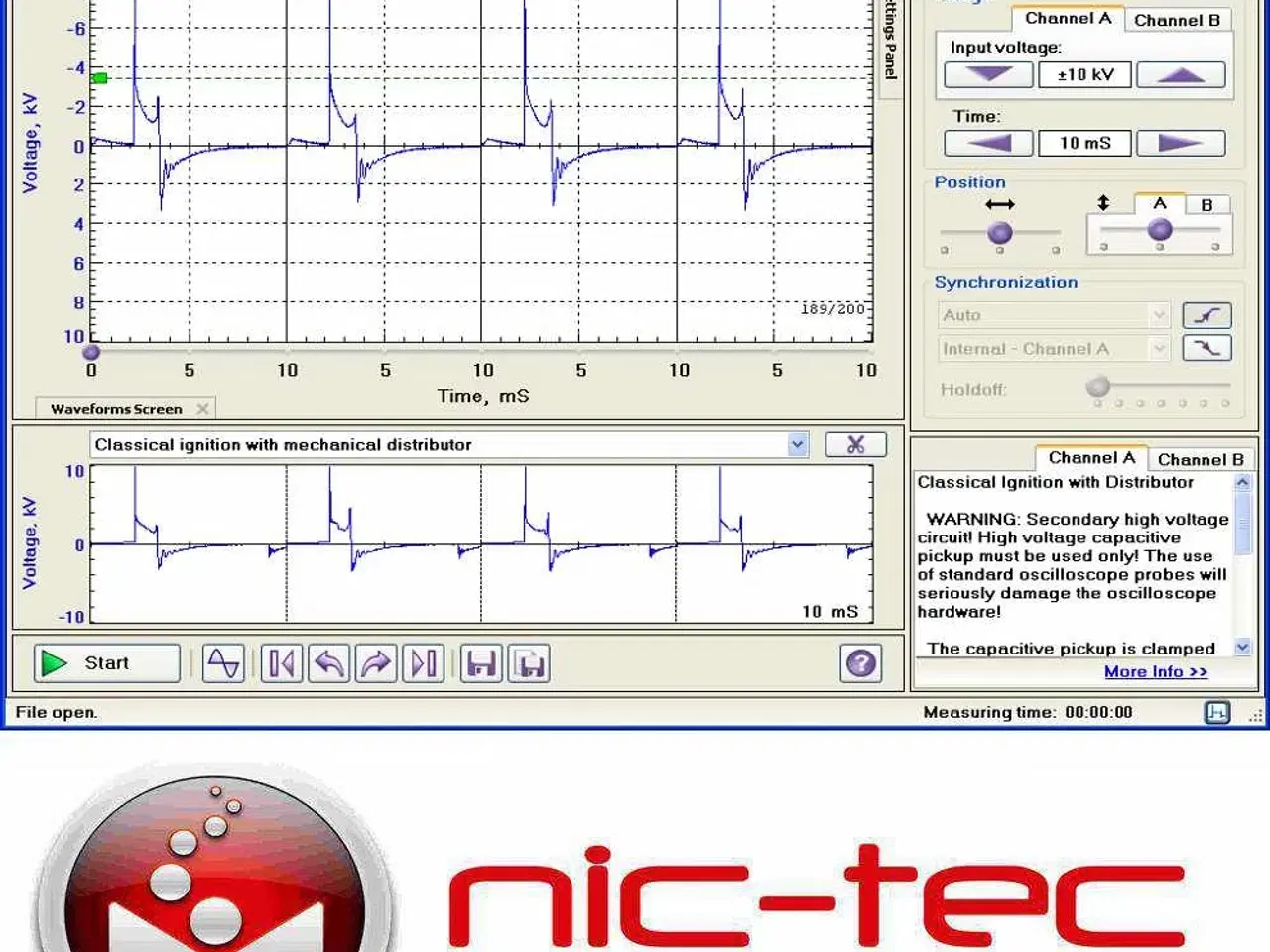The image size is (1270, 952).
Task: Open the Internal - Channel A source dropdown
Action: (x=1159, y=349)
